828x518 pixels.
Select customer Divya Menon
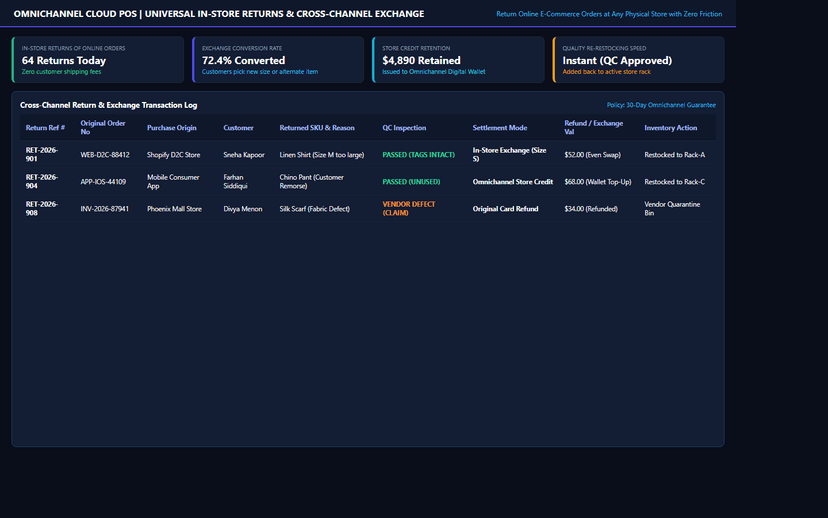point(243,209)
